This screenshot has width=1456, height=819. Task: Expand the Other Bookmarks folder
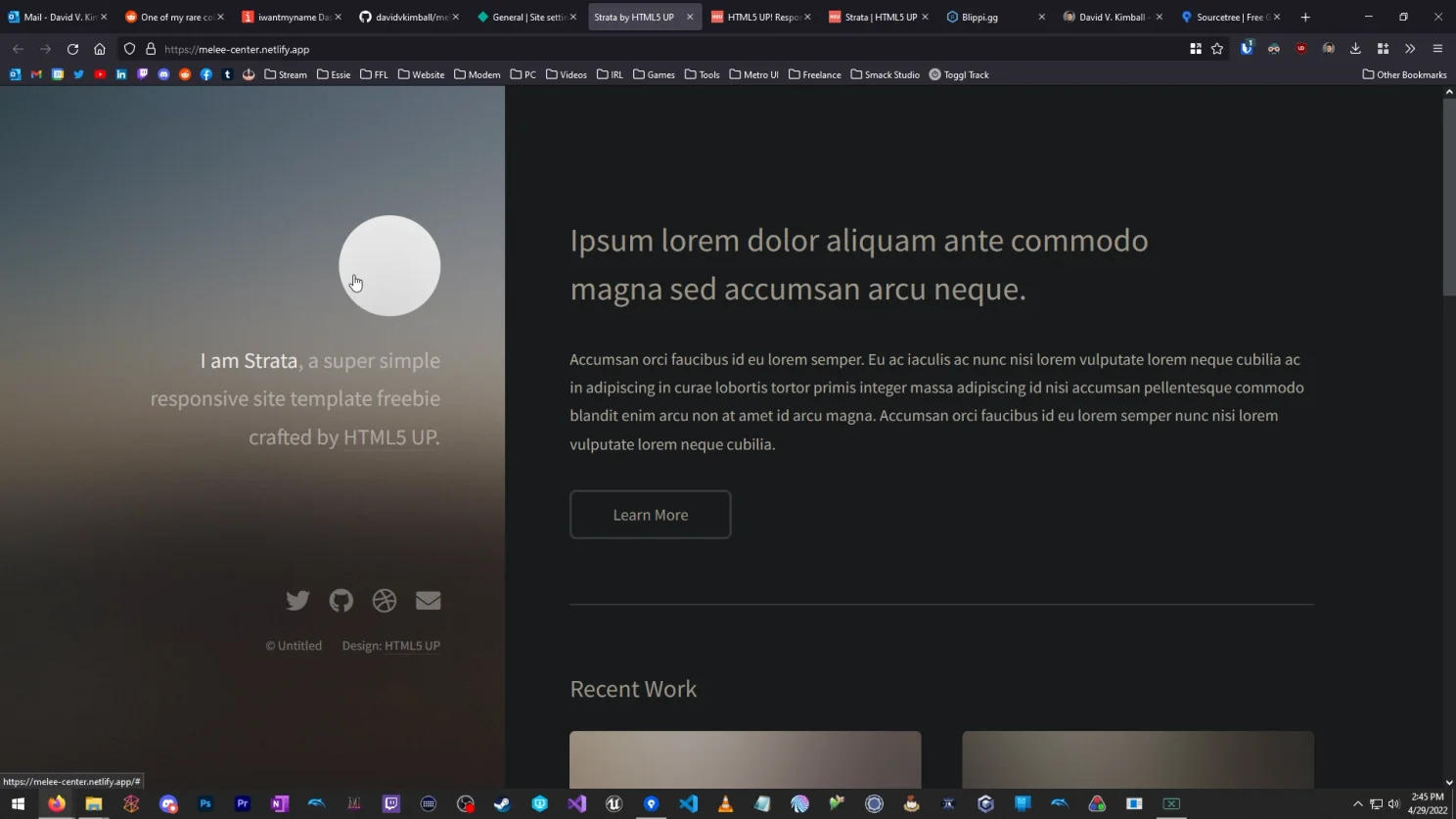(1403, 73)
